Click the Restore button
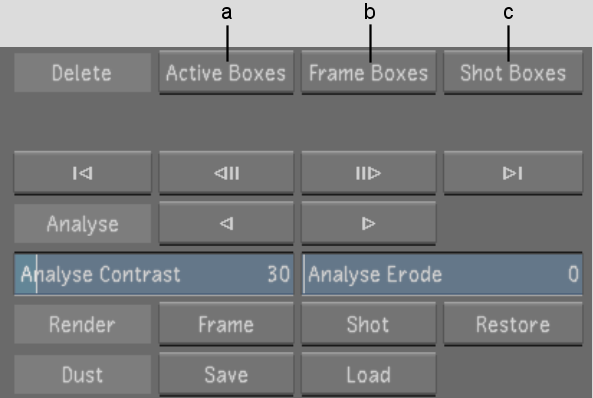Screen dimensions: 593x398 (513, 324)
